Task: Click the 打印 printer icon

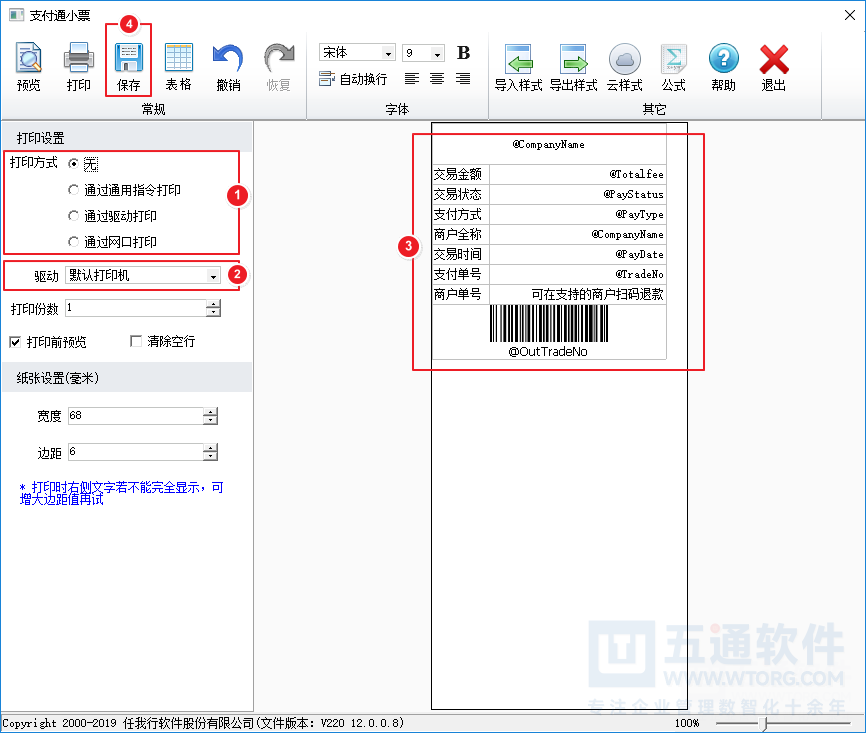Action: 78,67
